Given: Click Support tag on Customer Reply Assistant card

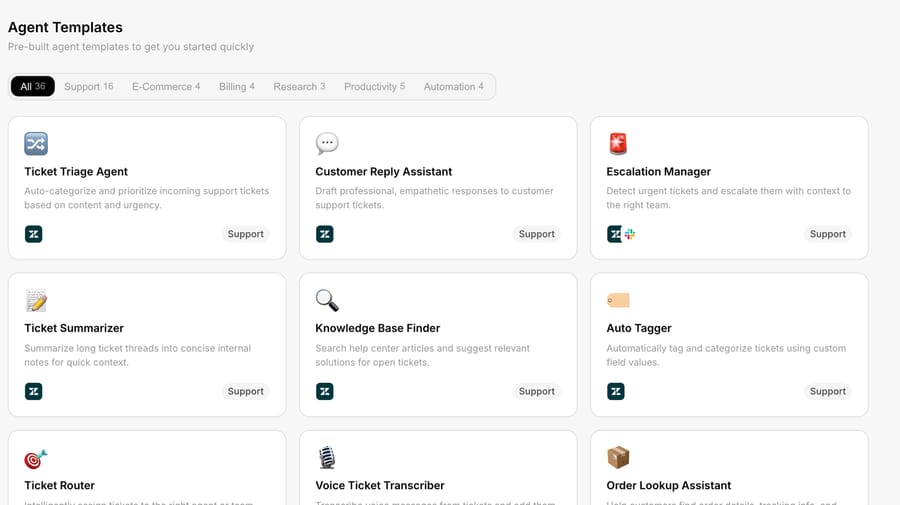Looking at the screenshot, I should point(536,234).
